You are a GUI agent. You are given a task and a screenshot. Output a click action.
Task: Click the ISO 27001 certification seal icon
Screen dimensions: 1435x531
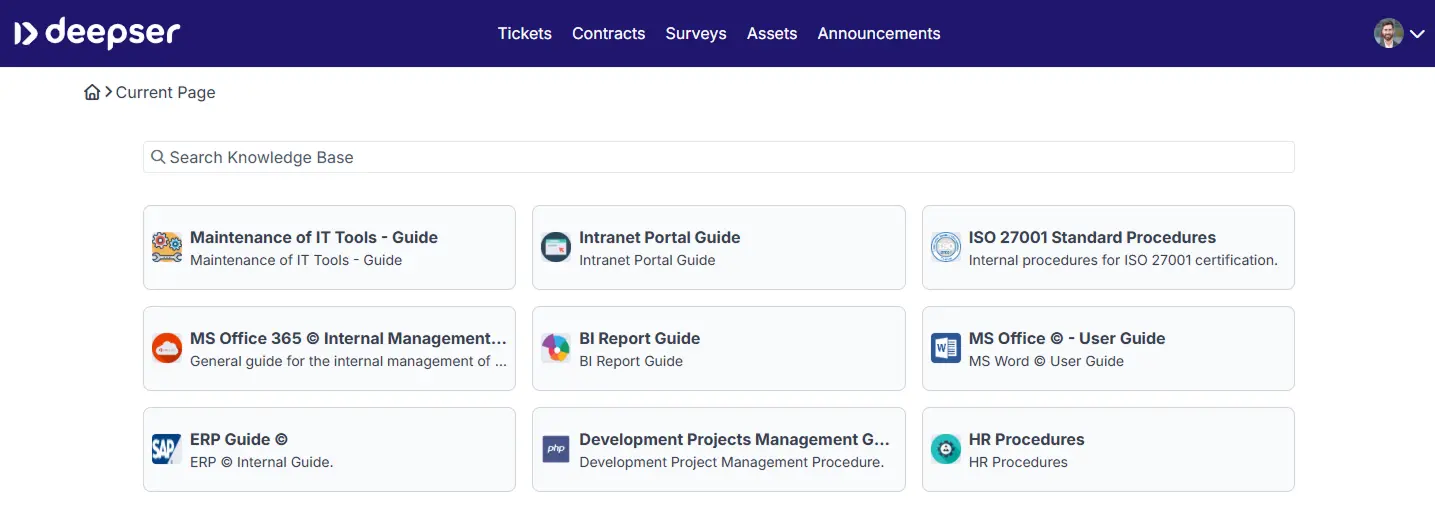945,247
